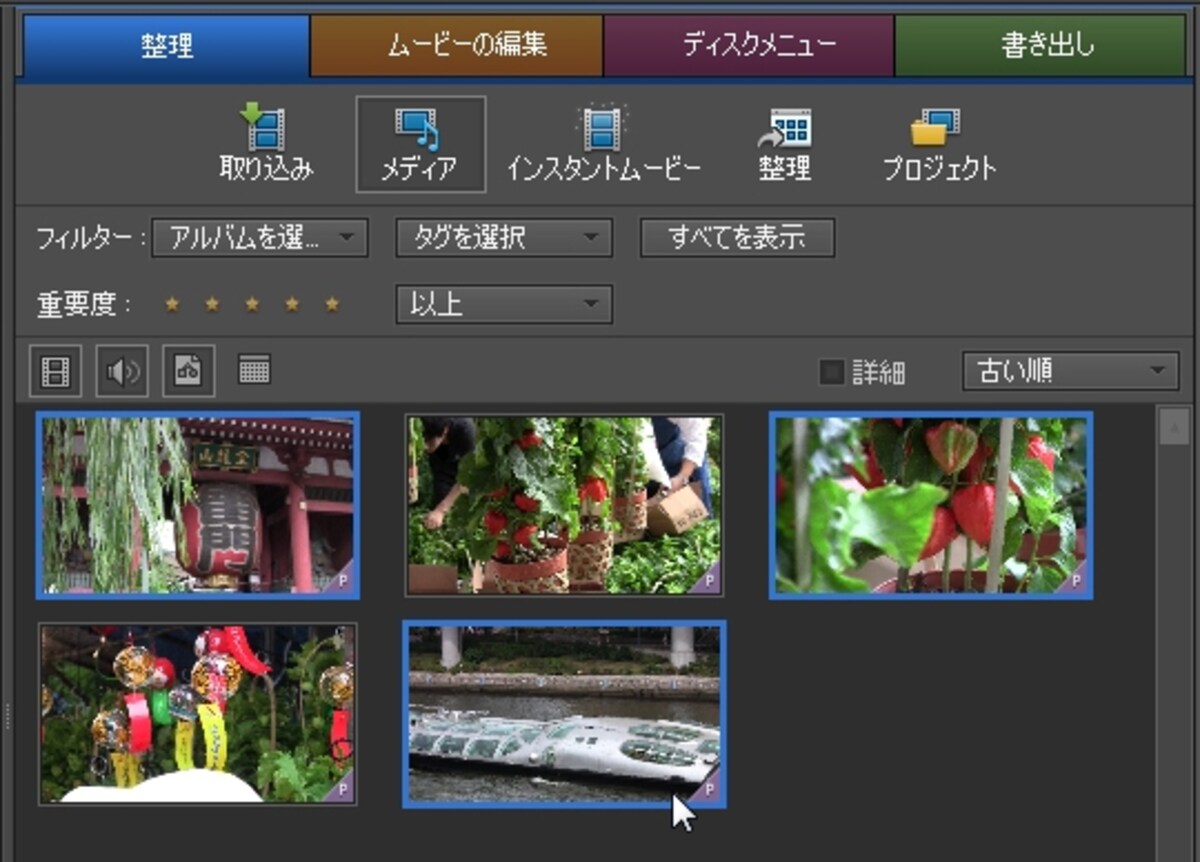Set importance filter to four stars
The width and height of the screenshot is (1200, 862).
(x=292, y=304)
